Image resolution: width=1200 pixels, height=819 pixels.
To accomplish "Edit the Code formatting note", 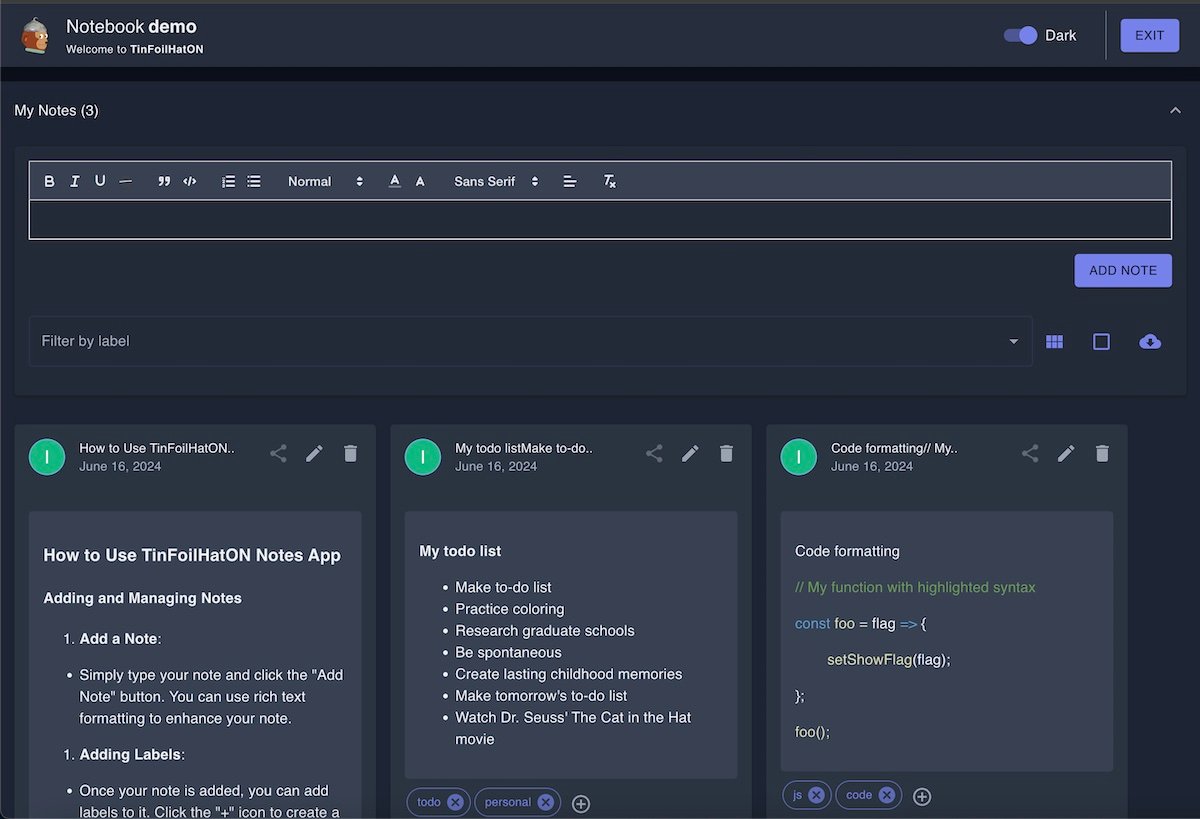I will 1066,454.
